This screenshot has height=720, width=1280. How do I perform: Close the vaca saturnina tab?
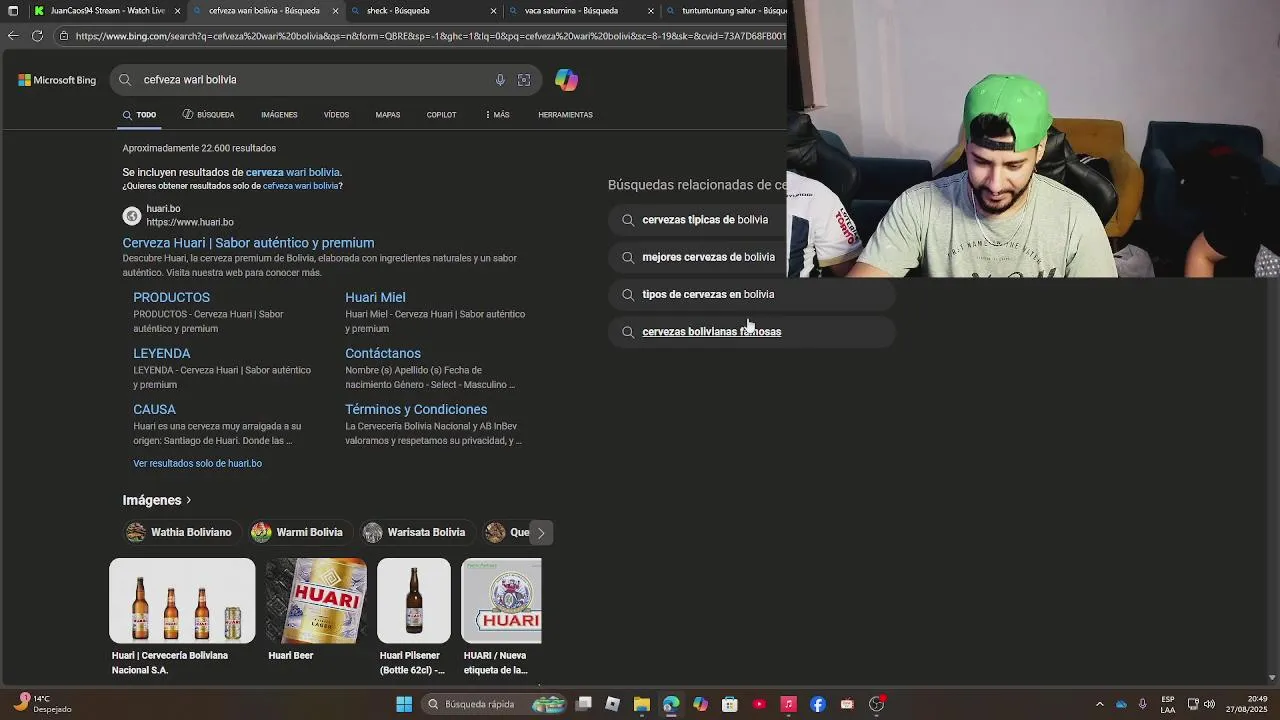click(651, 11)
